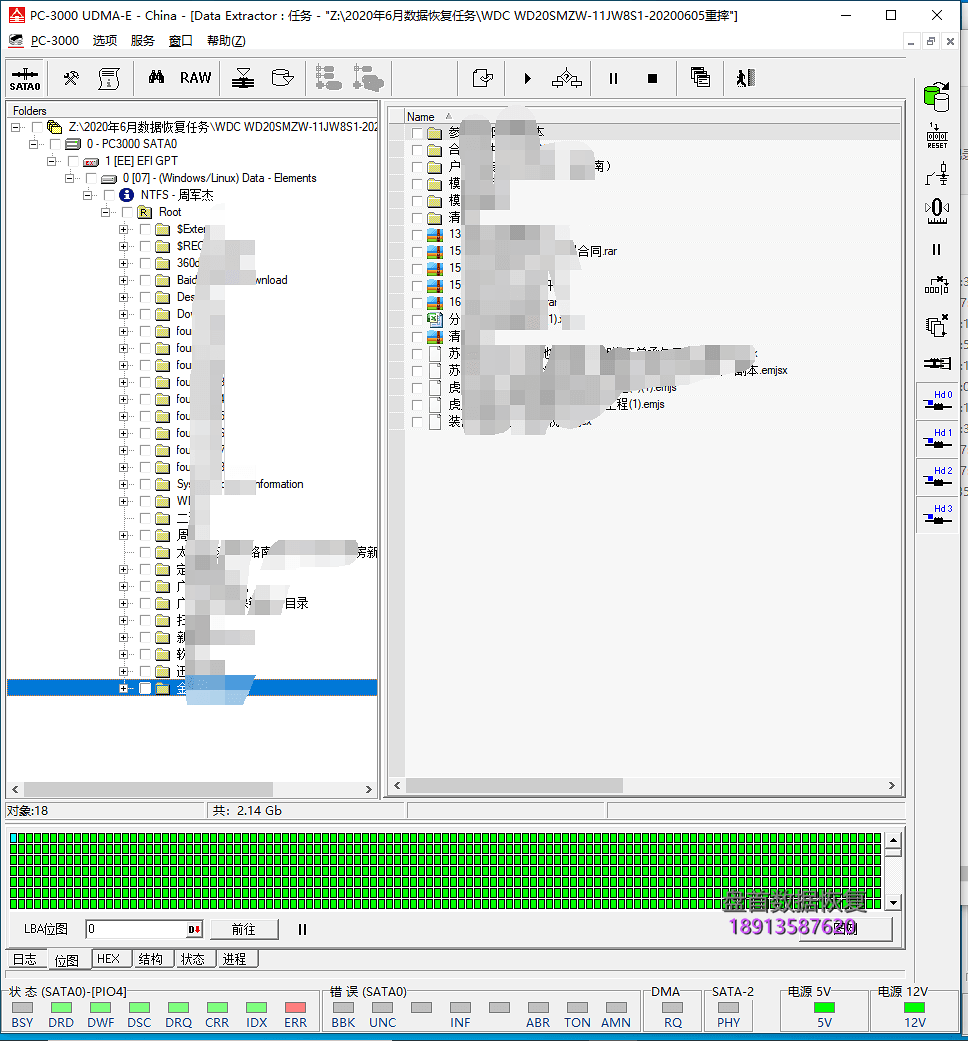
Task: Click the SATA cable sidebar icon
Action: click(937, 363)
